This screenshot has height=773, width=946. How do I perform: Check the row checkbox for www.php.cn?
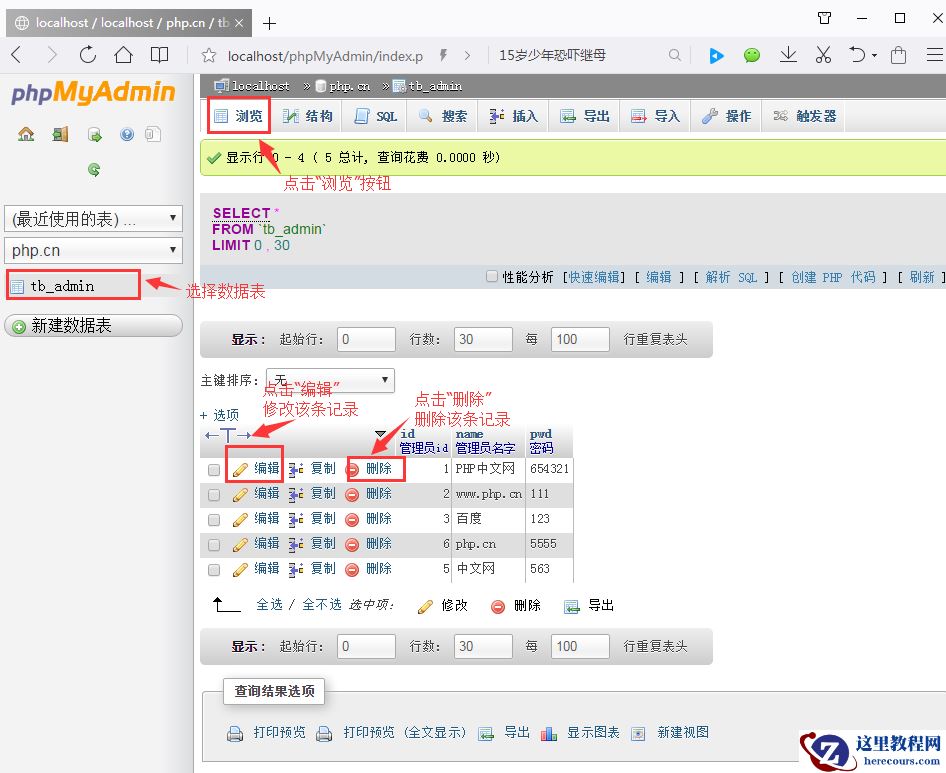214,495
